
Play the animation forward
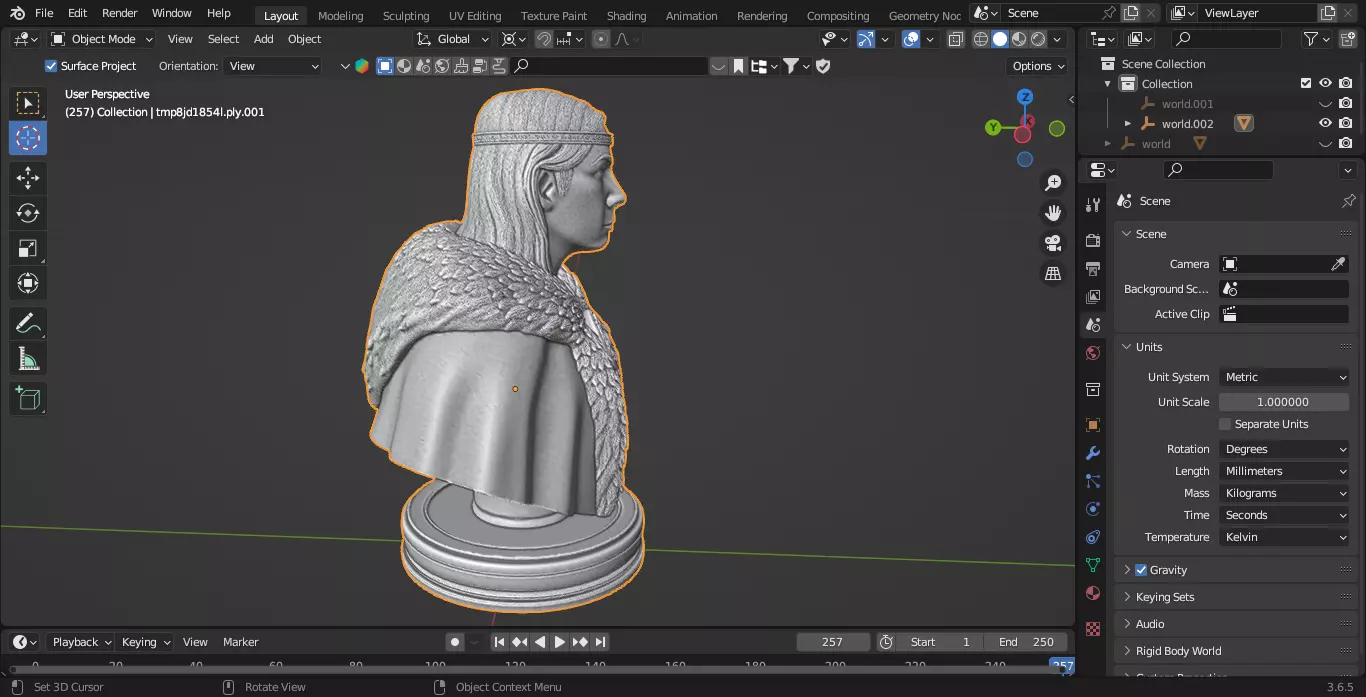(x=560, y=642)
